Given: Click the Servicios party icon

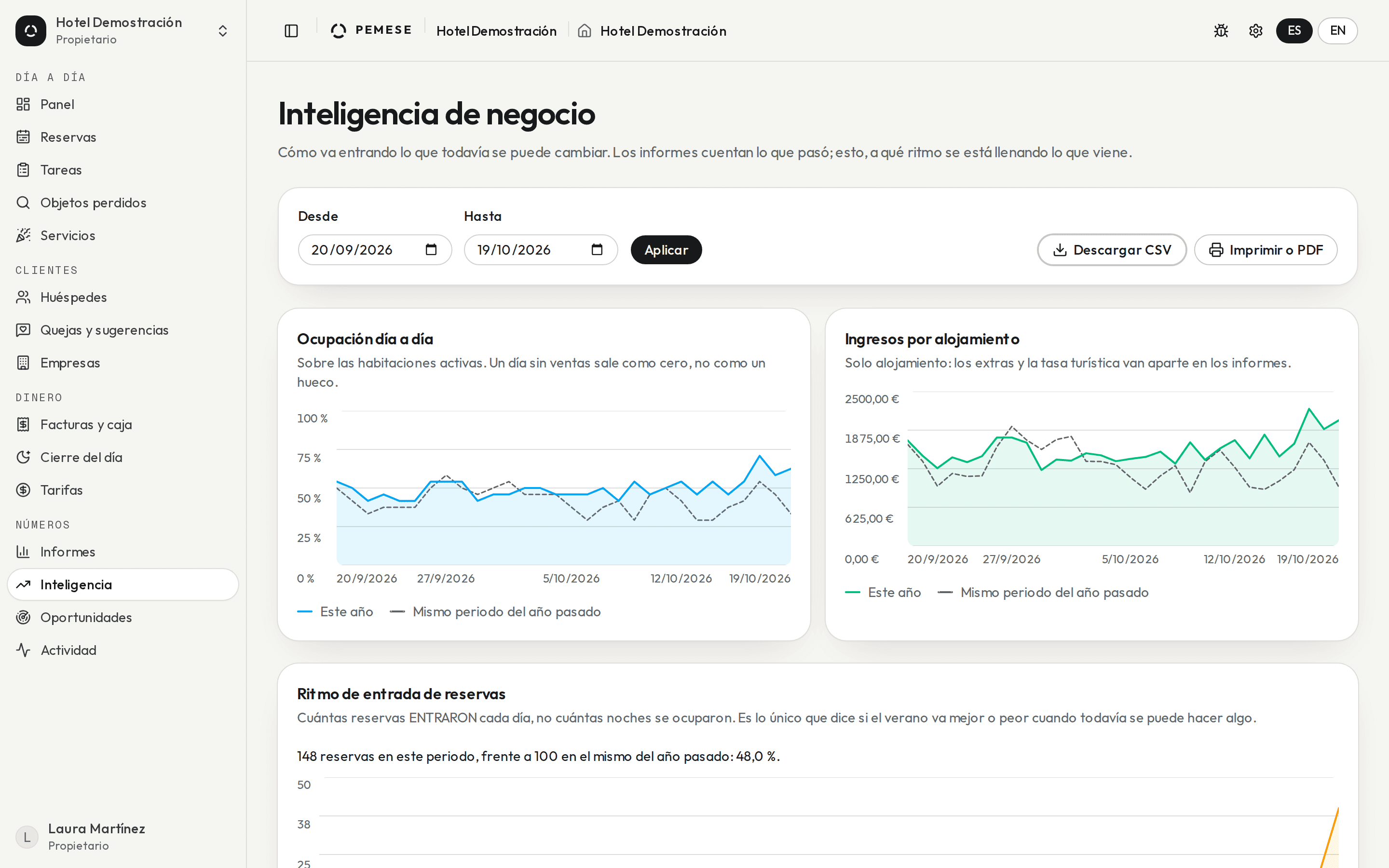Looking at the screenshot, I should pos(23,235).
